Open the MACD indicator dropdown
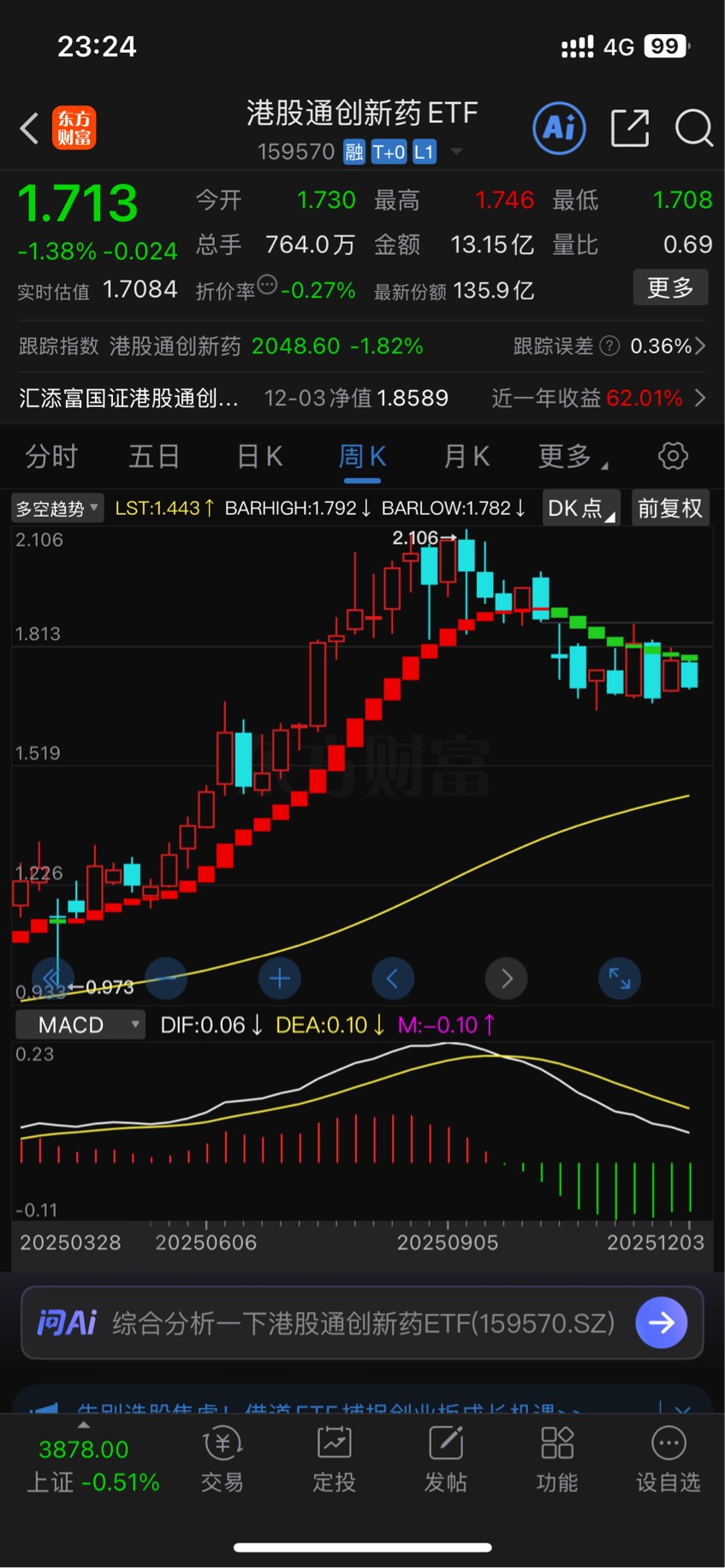 coord(81,1025)
